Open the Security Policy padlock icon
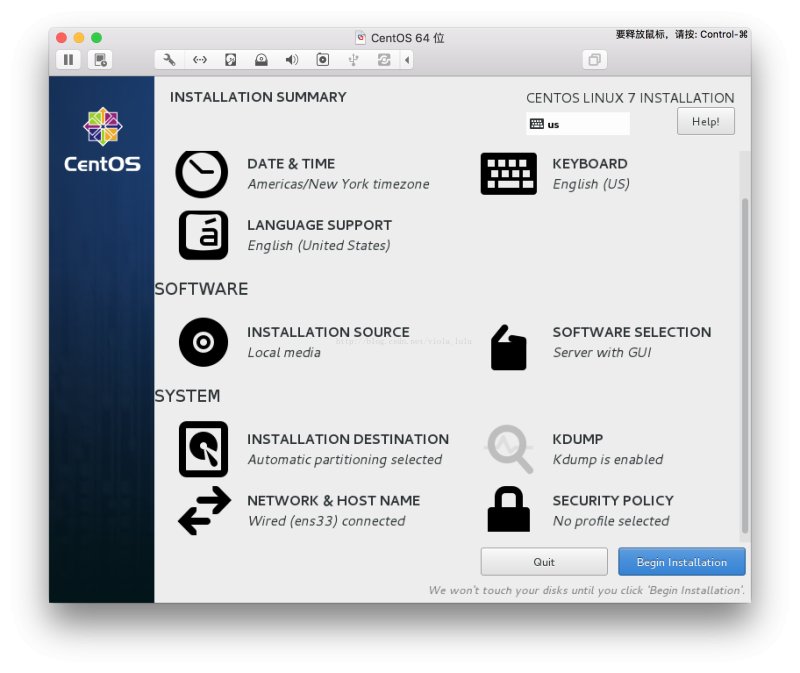This screenshot has width=800, height=673. (508, 509)
